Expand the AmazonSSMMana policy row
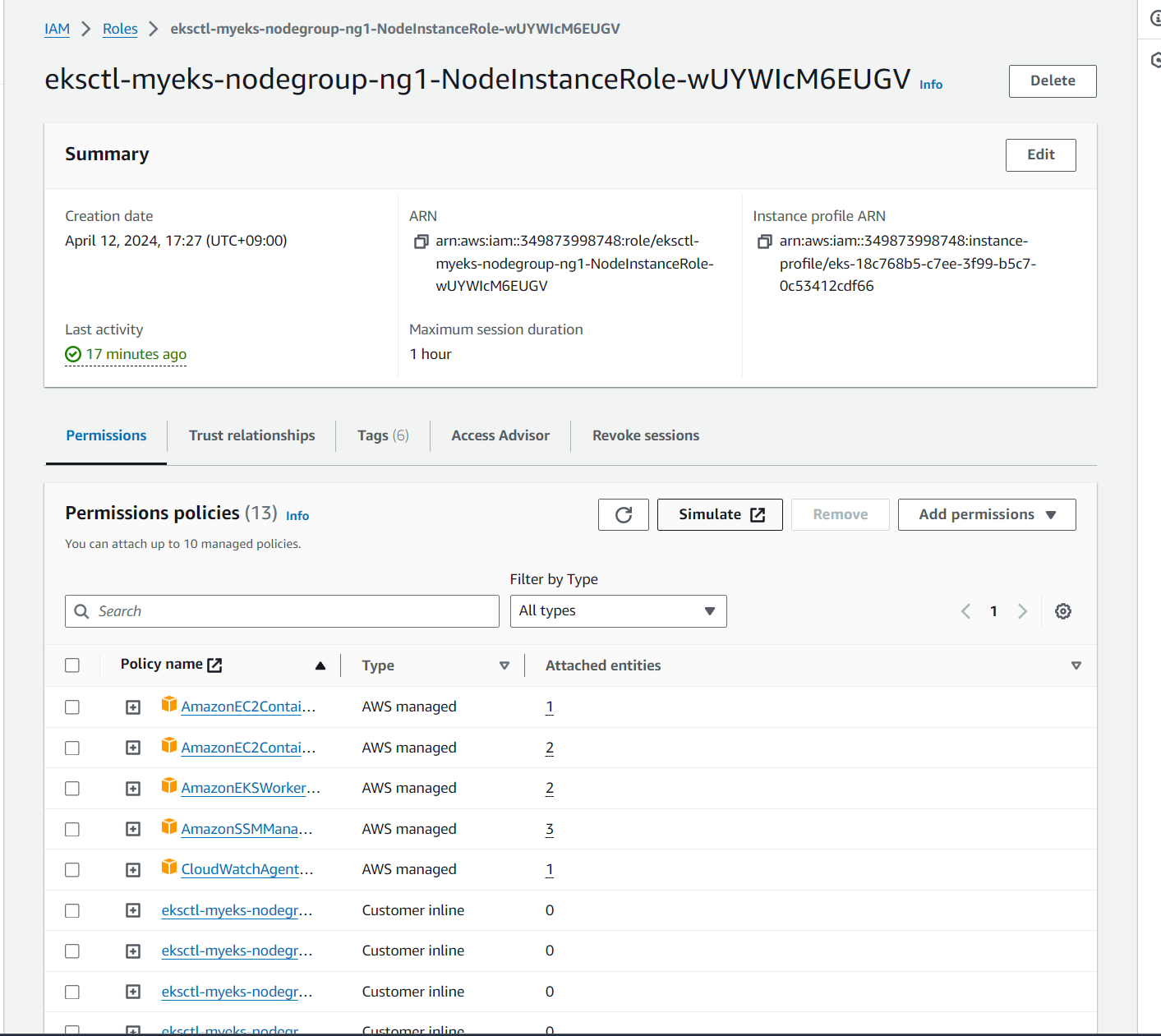The image size is (1161, 1036). coord(133,830)
